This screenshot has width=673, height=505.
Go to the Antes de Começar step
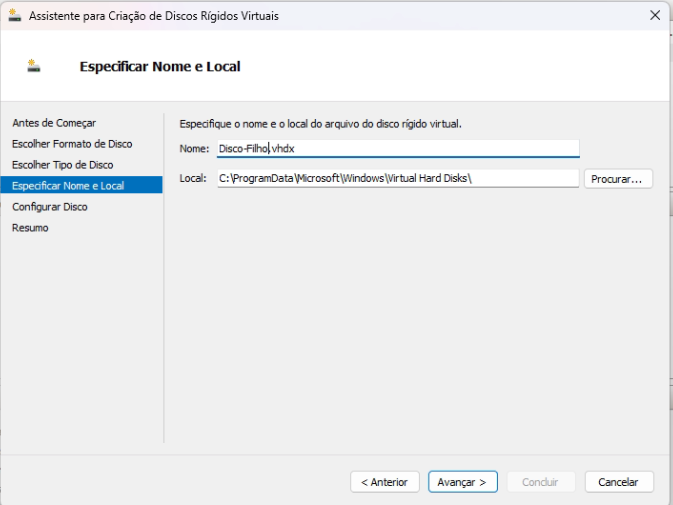(x=54, y=123)
